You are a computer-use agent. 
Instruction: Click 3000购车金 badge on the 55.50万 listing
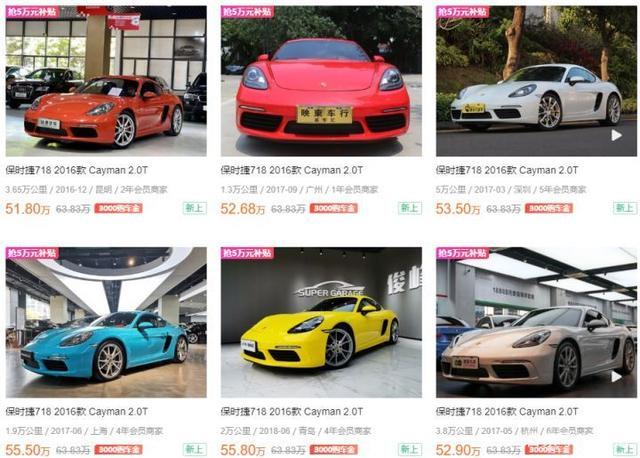tap(119, 449)
